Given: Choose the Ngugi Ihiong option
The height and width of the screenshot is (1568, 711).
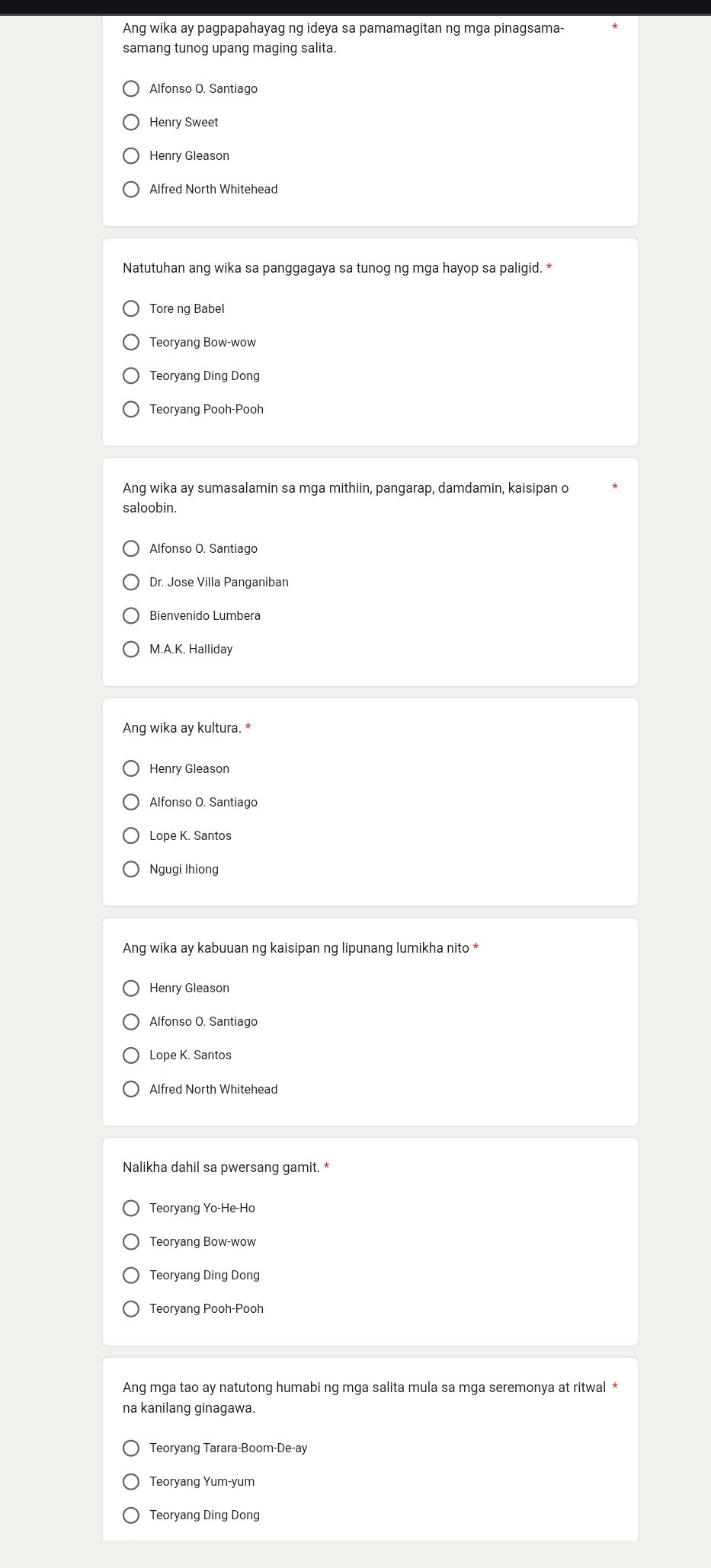Looking at the screenshot, I should point(131,870).
